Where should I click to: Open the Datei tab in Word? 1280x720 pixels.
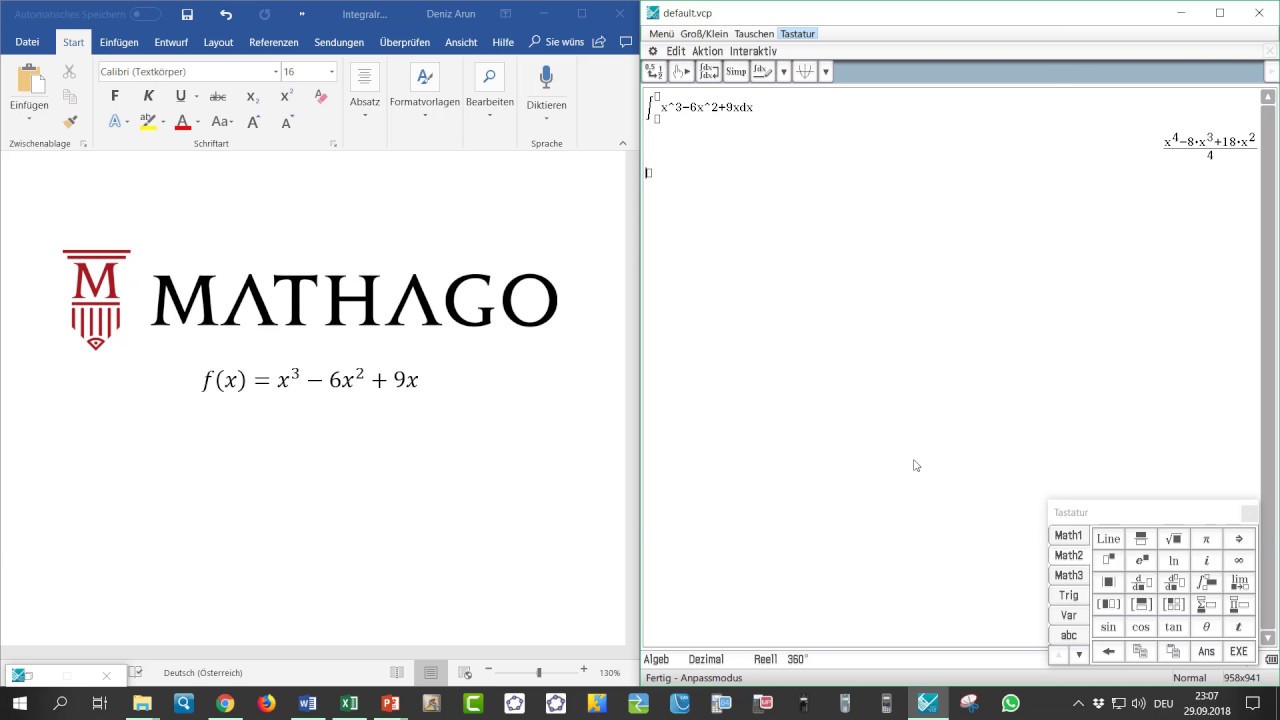[27, 42]
